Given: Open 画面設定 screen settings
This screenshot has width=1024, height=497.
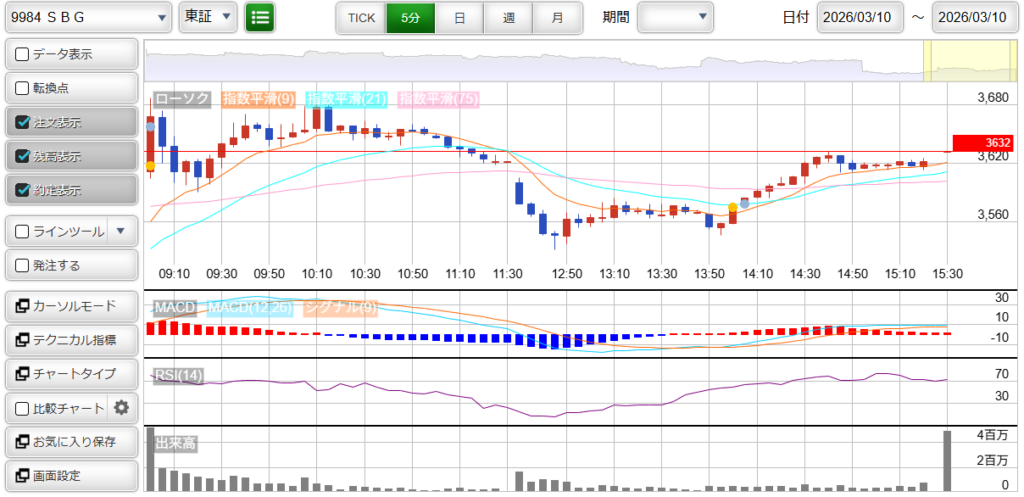Looking at the screenshot, I should point(71,475).
